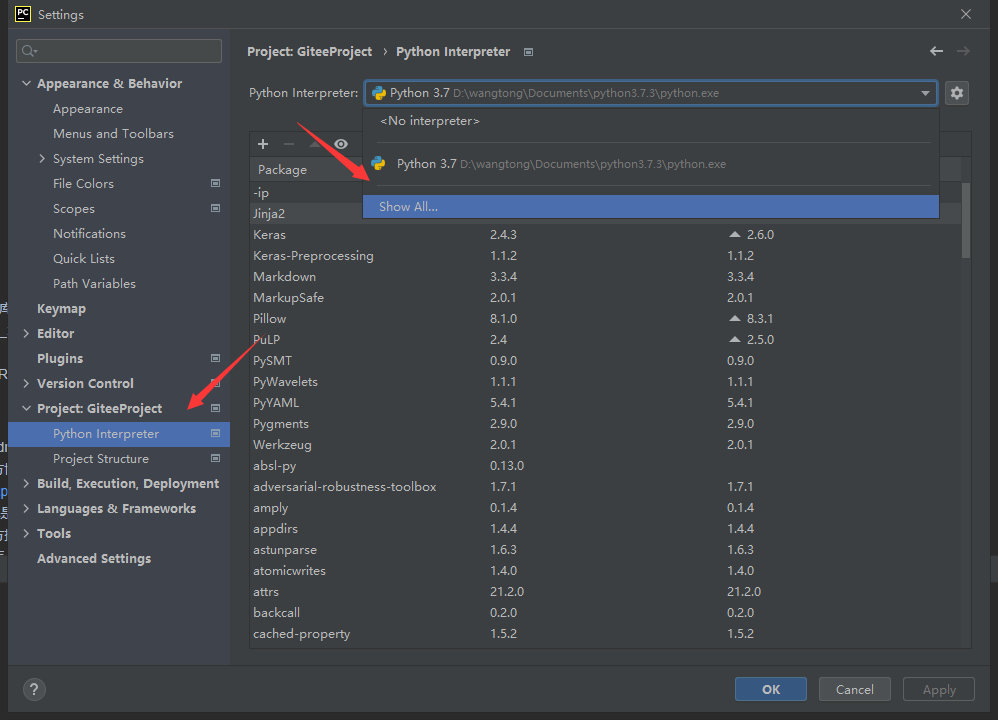The image size is (998, 720).
Task: Click the help question mark icon
Action: [34, 689]
